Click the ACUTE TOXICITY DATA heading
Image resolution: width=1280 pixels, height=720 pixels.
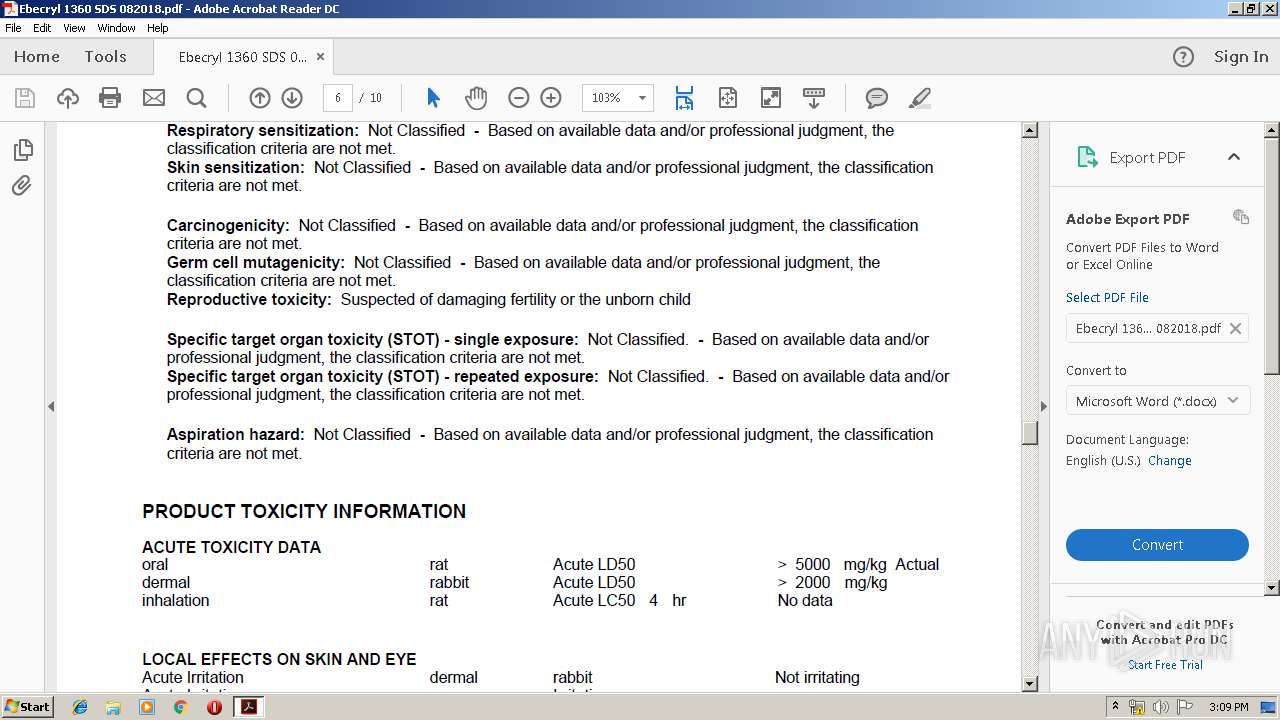point(231,547)
